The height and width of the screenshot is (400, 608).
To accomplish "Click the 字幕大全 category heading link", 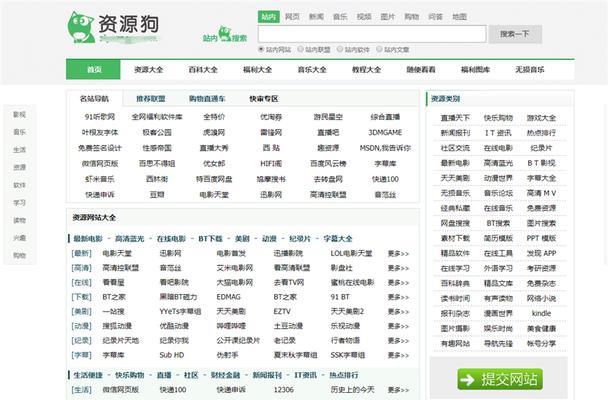I will click(x=338, y=239).
